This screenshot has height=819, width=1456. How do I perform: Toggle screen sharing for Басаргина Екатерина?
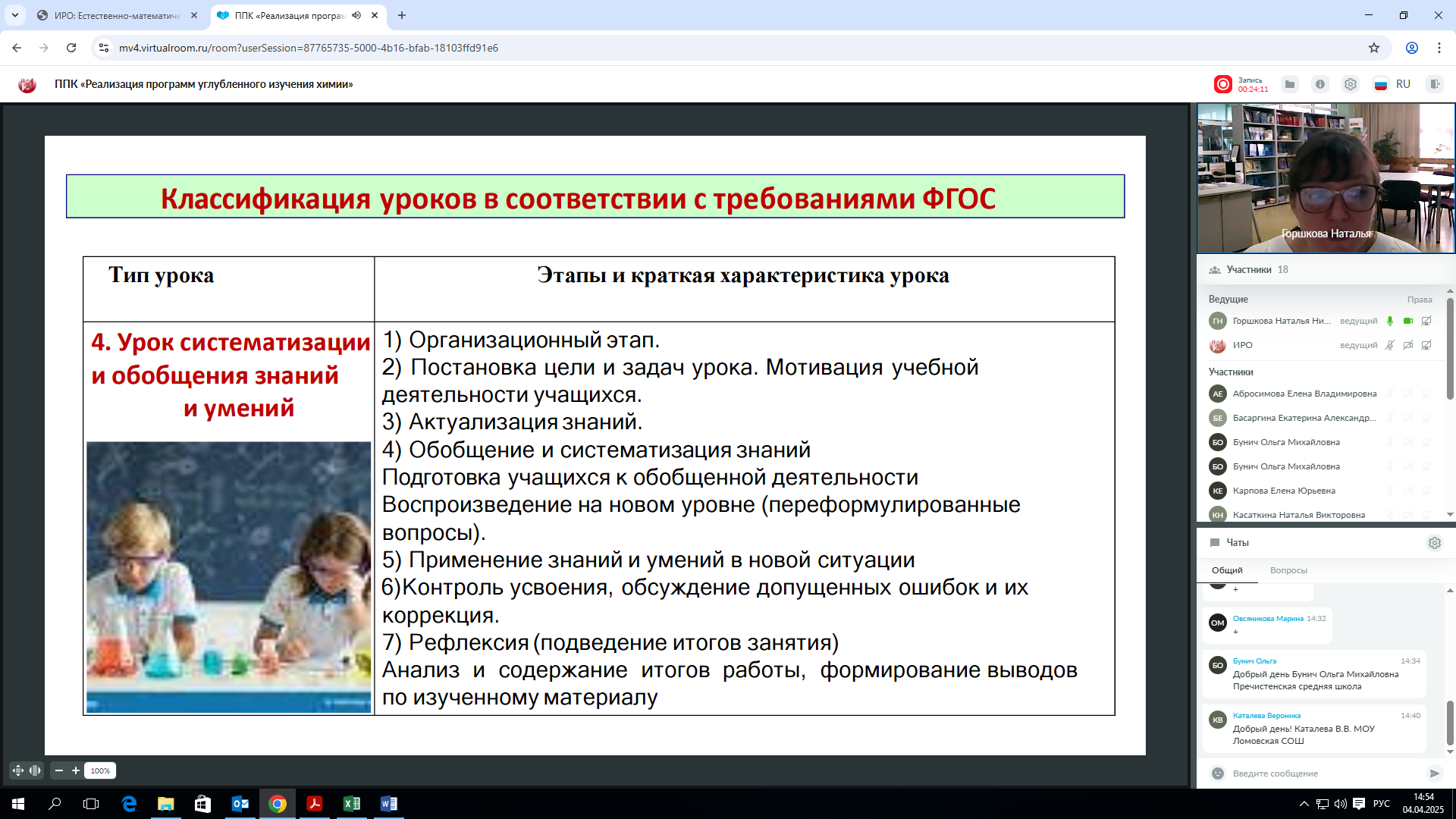point(1426,419)
